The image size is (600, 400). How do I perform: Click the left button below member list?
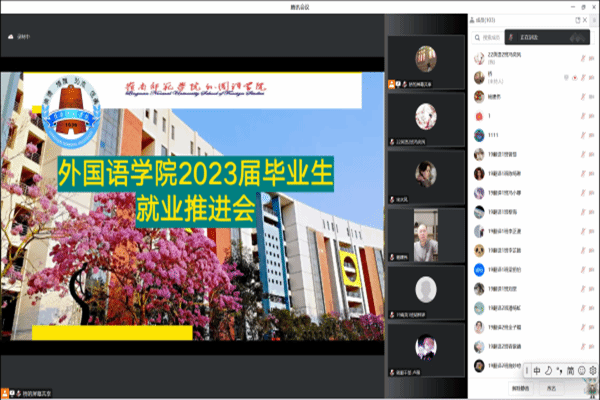(x=522, y=387)
